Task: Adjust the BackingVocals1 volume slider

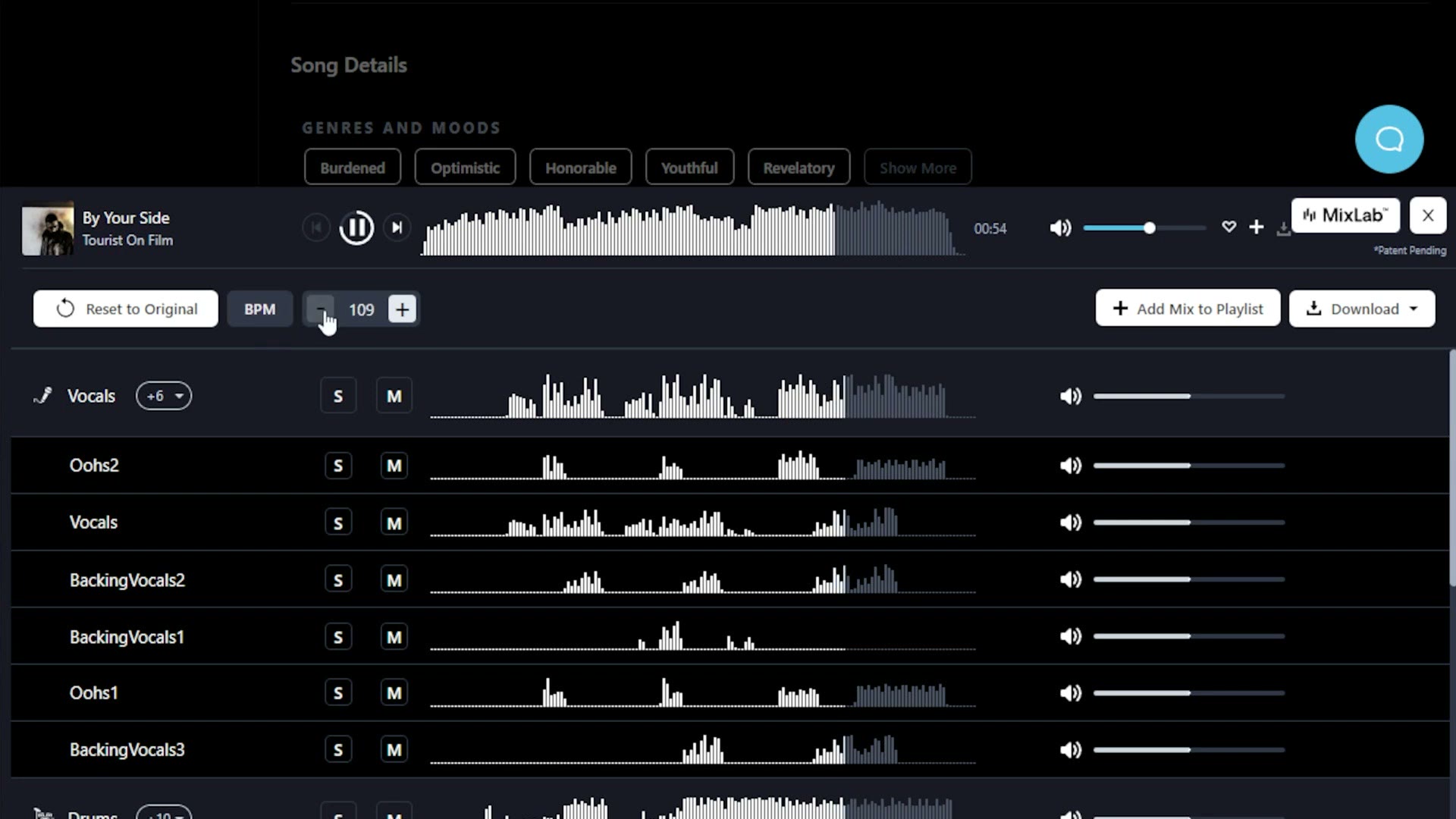Action: [x=1189, y=636]
